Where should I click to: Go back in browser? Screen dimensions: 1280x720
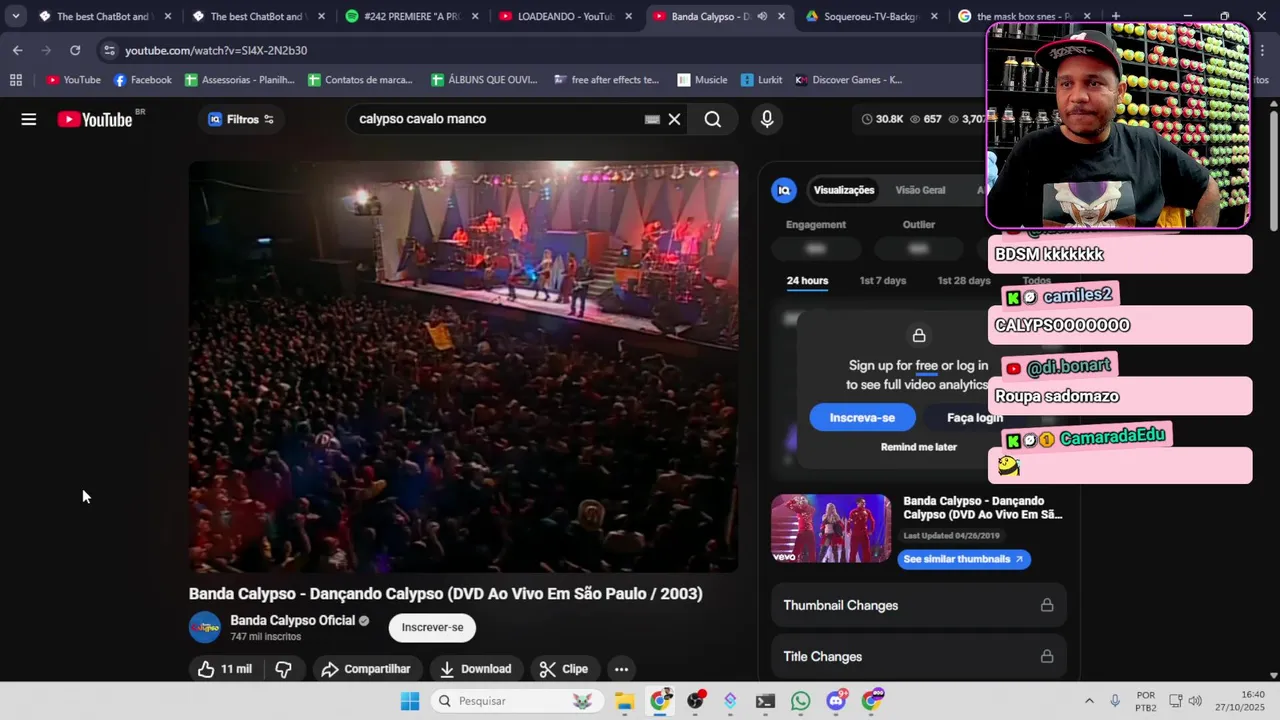17,50
